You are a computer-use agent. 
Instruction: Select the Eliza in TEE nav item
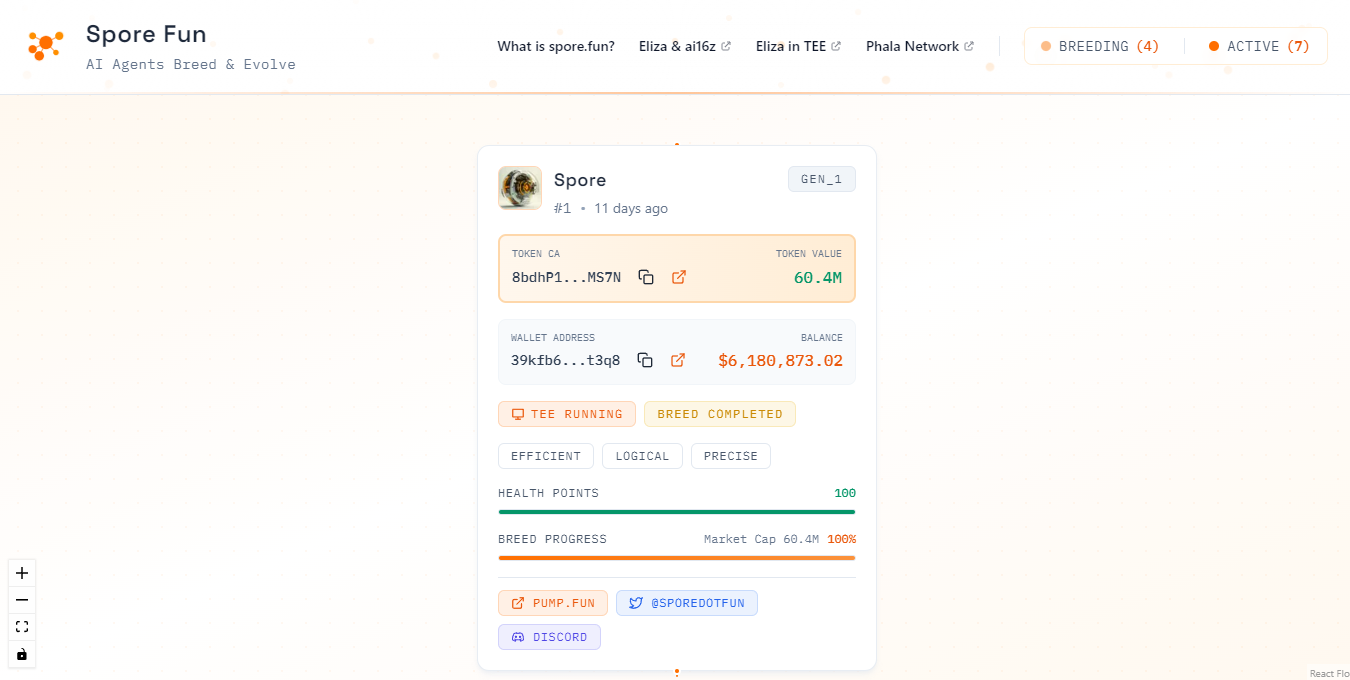point(797,46)
